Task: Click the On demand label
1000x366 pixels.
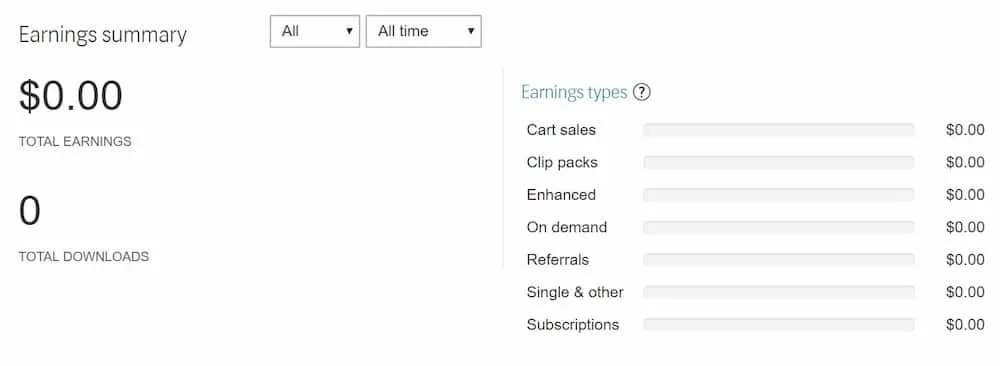Action: (x=567, y=228)
